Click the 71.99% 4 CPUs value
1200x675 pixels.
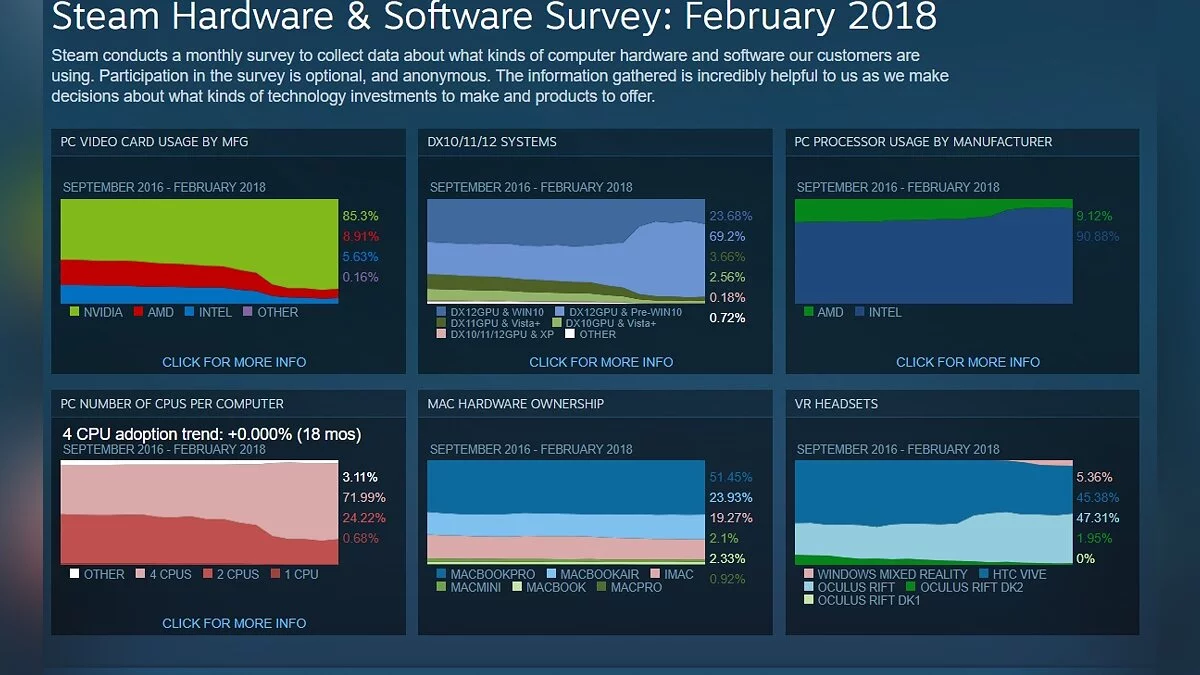(x=364, y=497)
